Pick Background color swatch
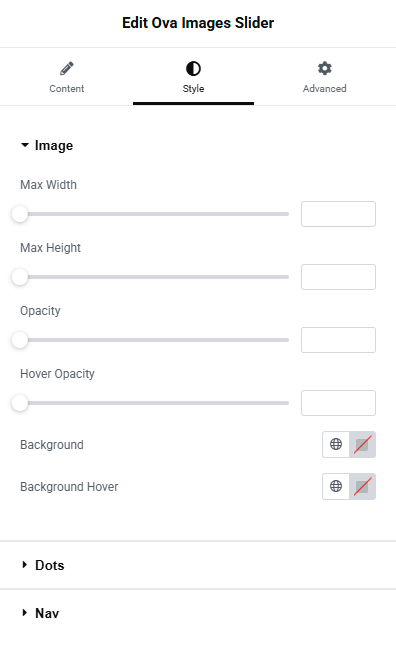This screenshot has width=396, height=646. coord(362,444)
